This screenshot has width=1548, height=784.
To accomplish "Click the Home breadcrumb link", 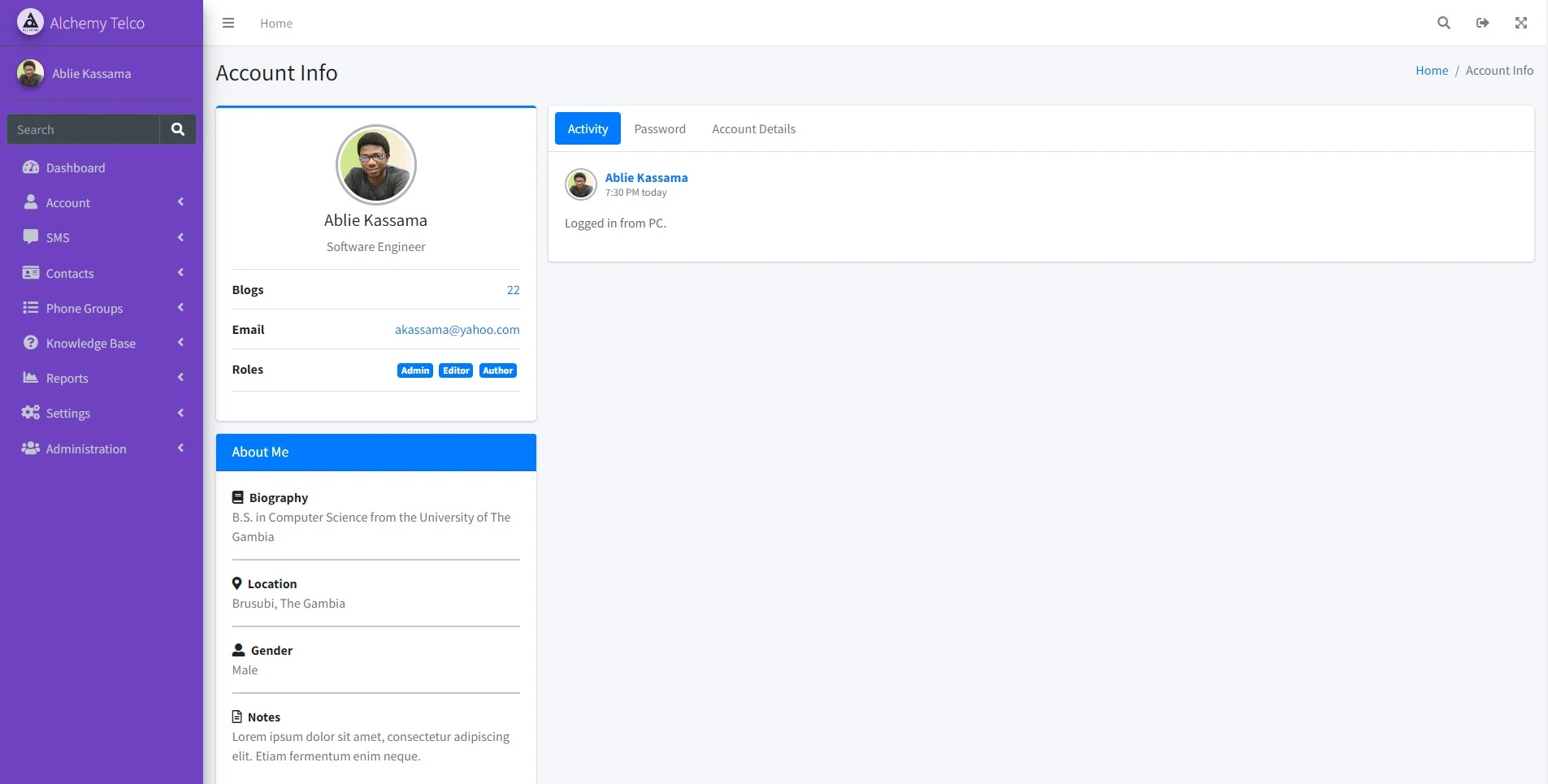I will (1433, 70).
